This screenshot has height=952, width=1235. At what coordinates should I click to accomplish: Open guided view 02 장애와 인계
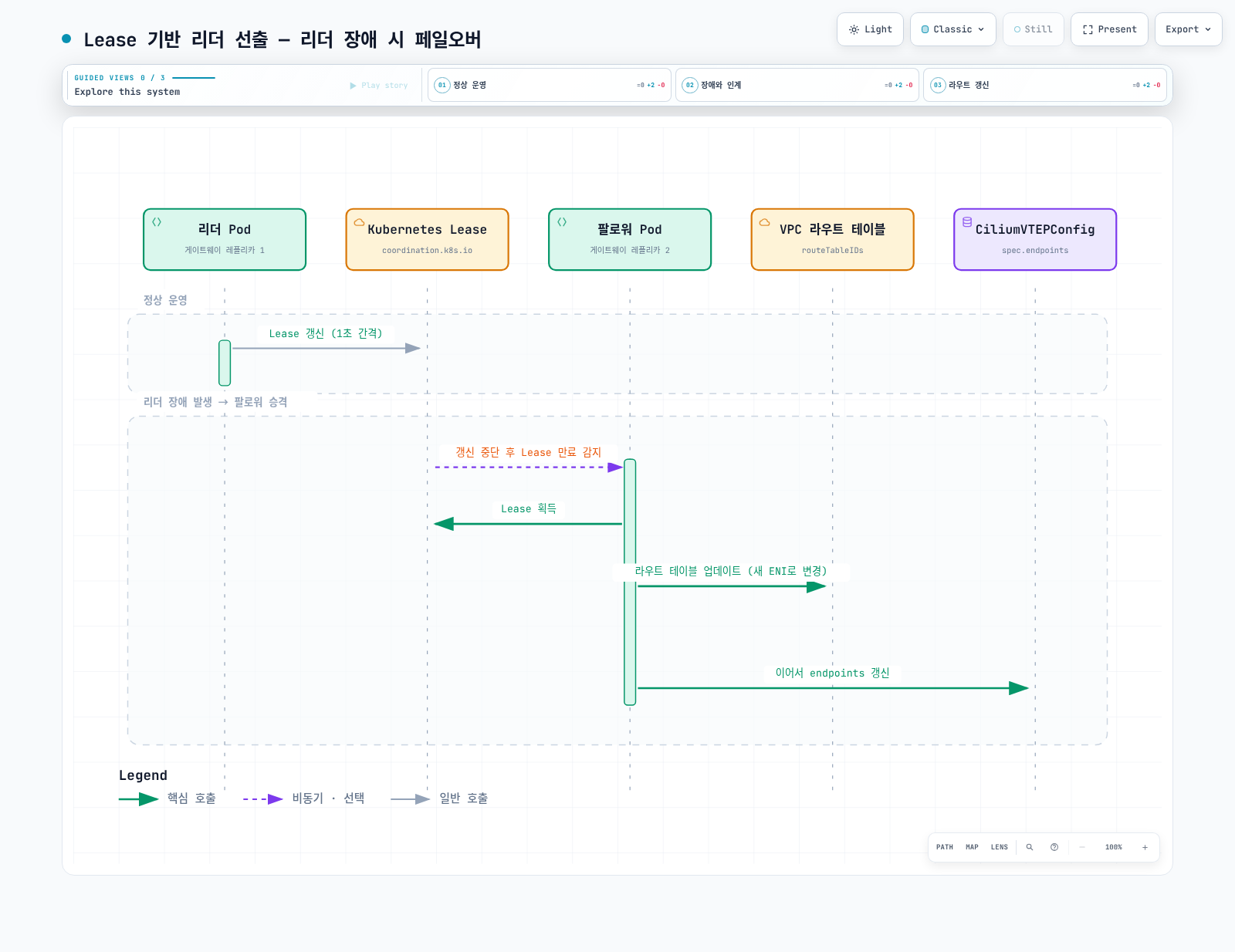797,85
